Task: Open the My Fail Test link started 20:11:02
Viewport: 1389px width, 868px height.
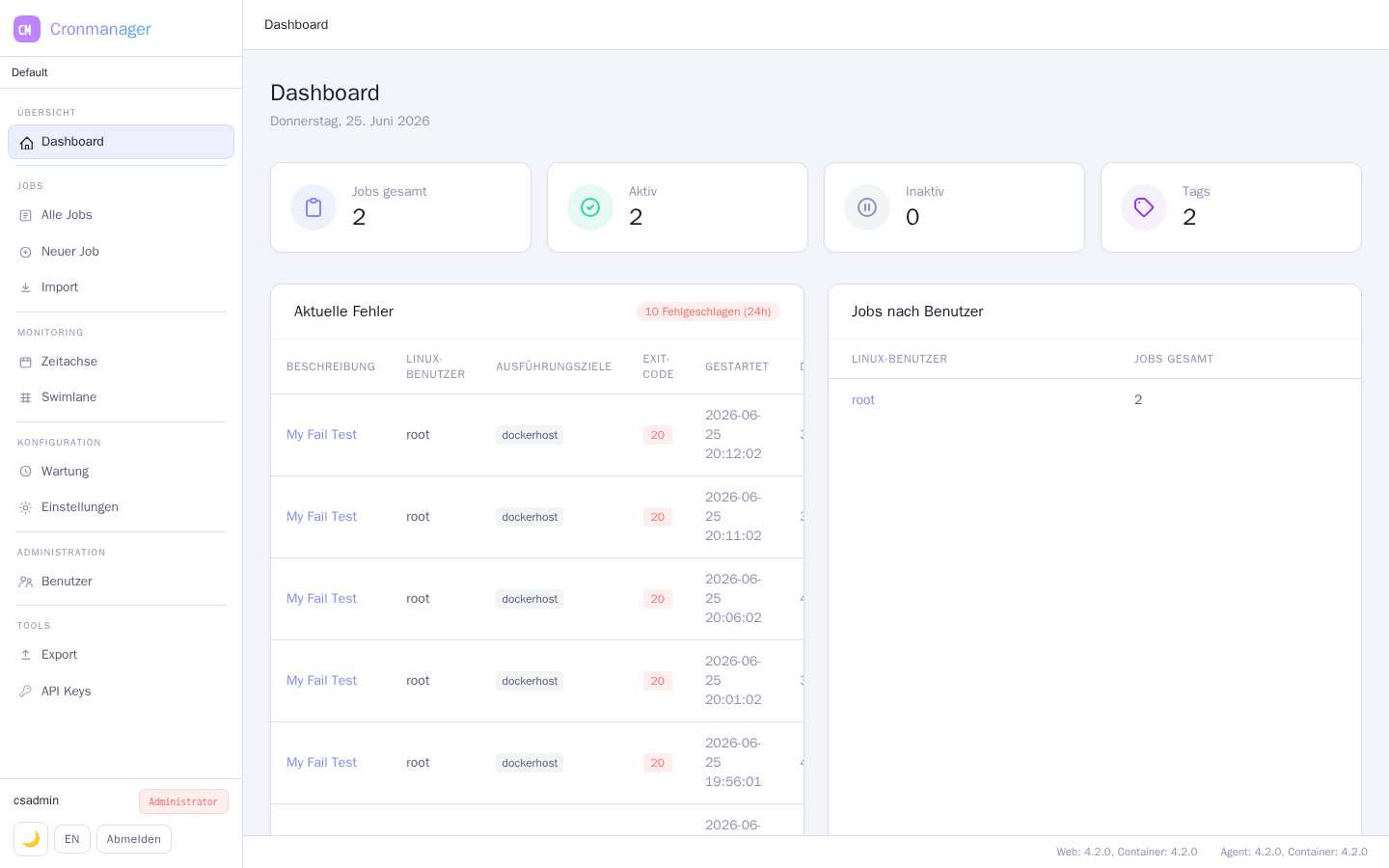Action: (x=321, y=517)
